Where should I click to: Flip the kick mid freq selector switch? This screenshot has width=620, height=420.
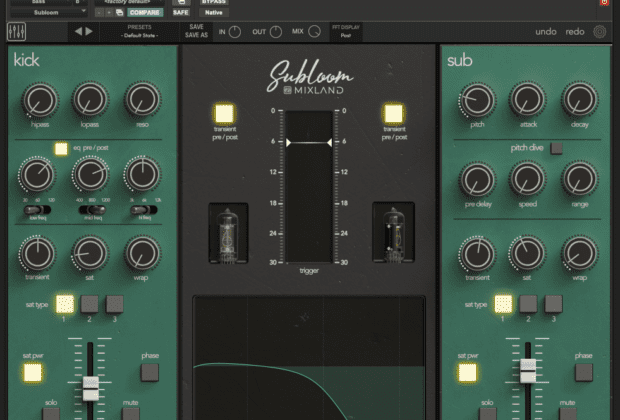point(93,210)
